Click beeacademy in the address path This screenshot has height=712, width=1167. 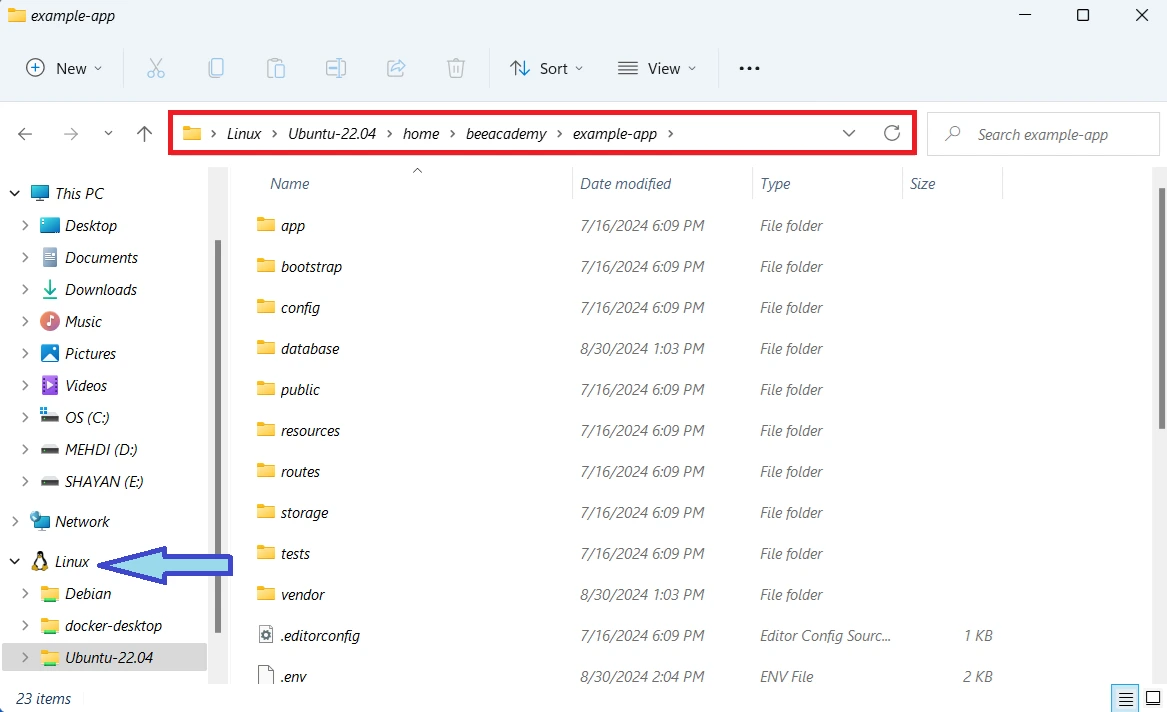tap(506, 134)
